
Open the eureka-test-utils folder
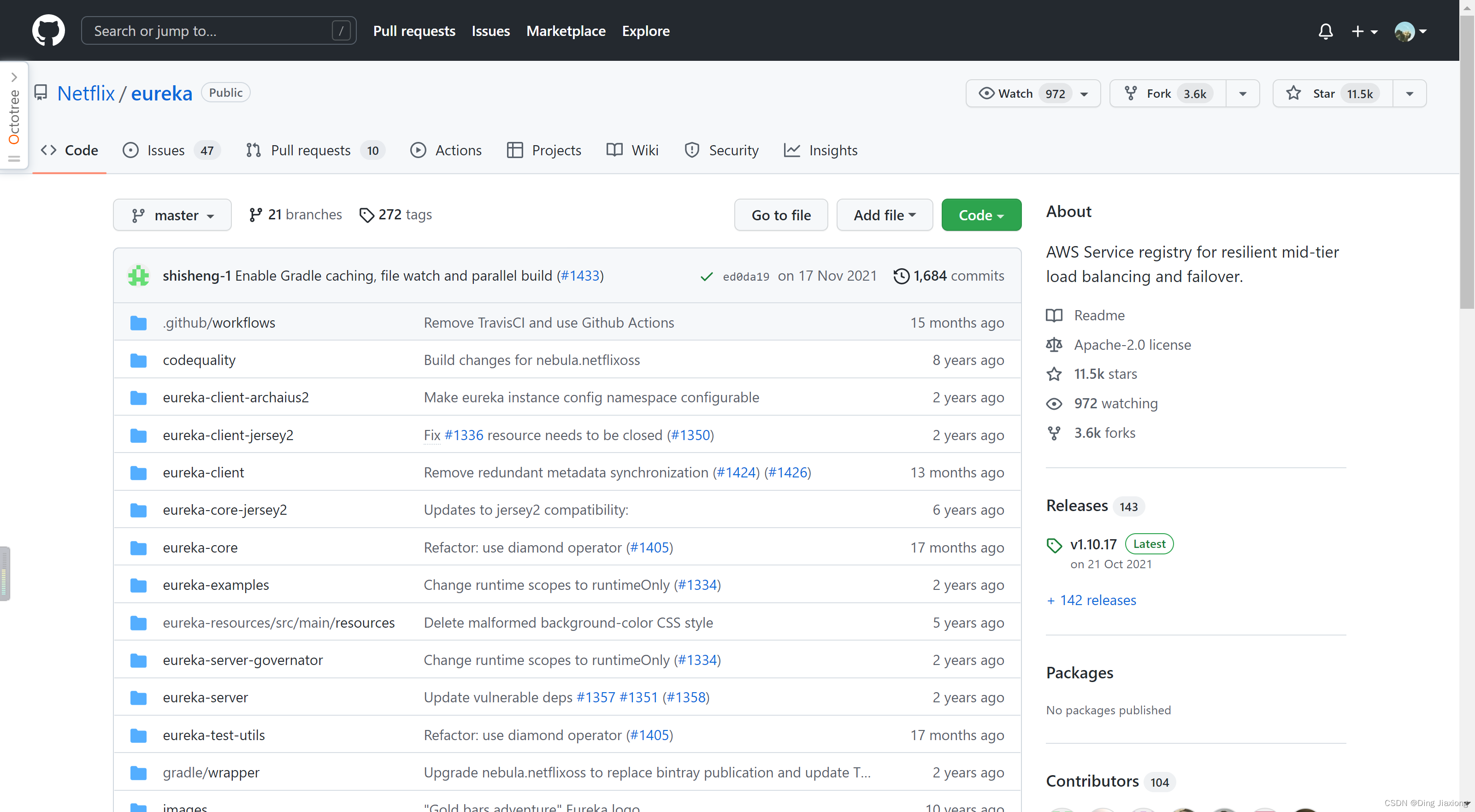(x=213, y=735)
